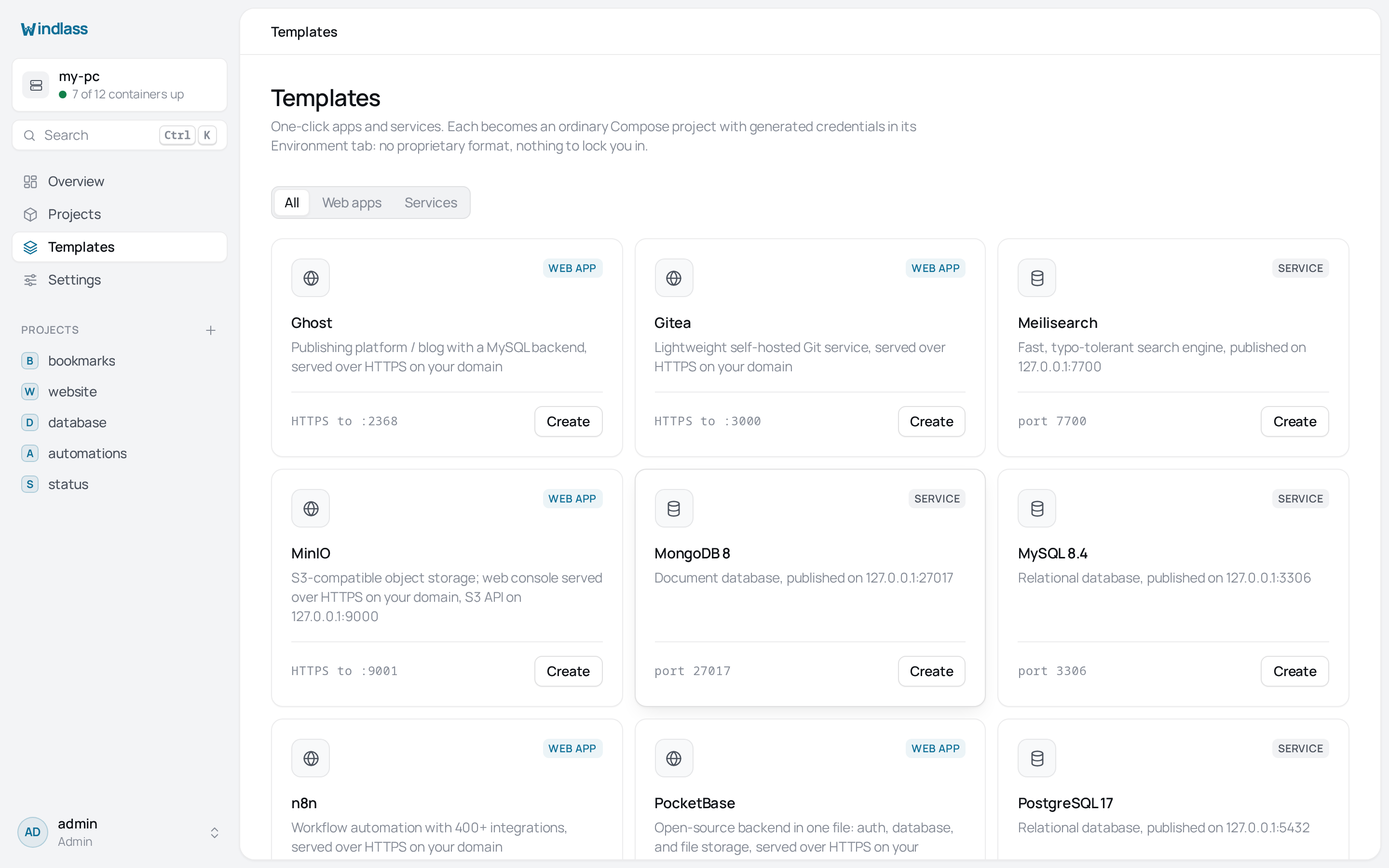The width and height of the screenshot is (1389, 868).
Task: Click the website W badge icon
Action: (x=30, y=392)
